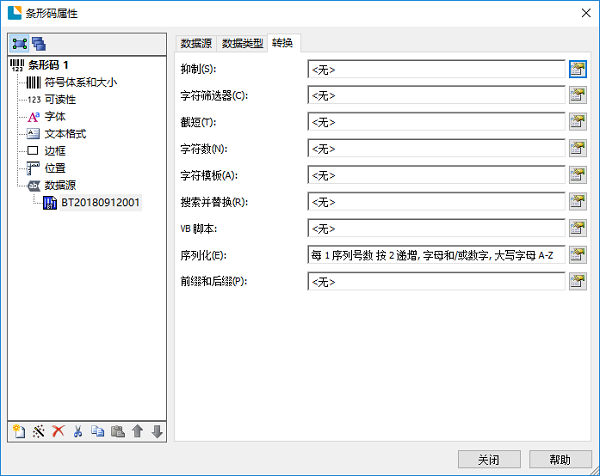Select the 字体 tree item

[55, 116]
